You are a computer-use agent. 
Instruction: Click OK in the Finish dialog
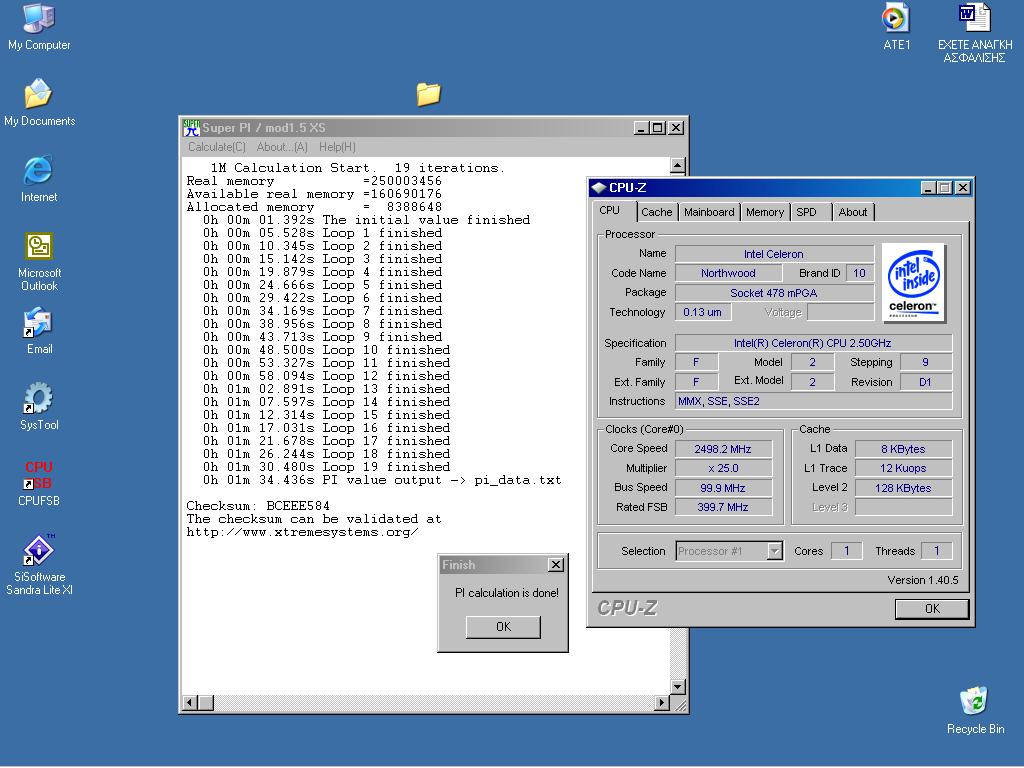coord(503,627)
